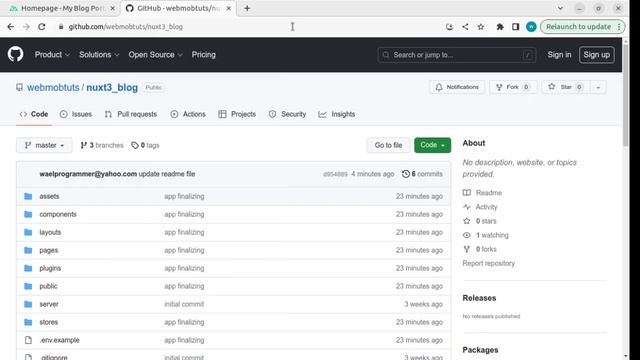Image resolution: width=640 pixels, height=360 pixels.
Task: Open the star lists dropdown arrow
Action: (x=598, y=87)
